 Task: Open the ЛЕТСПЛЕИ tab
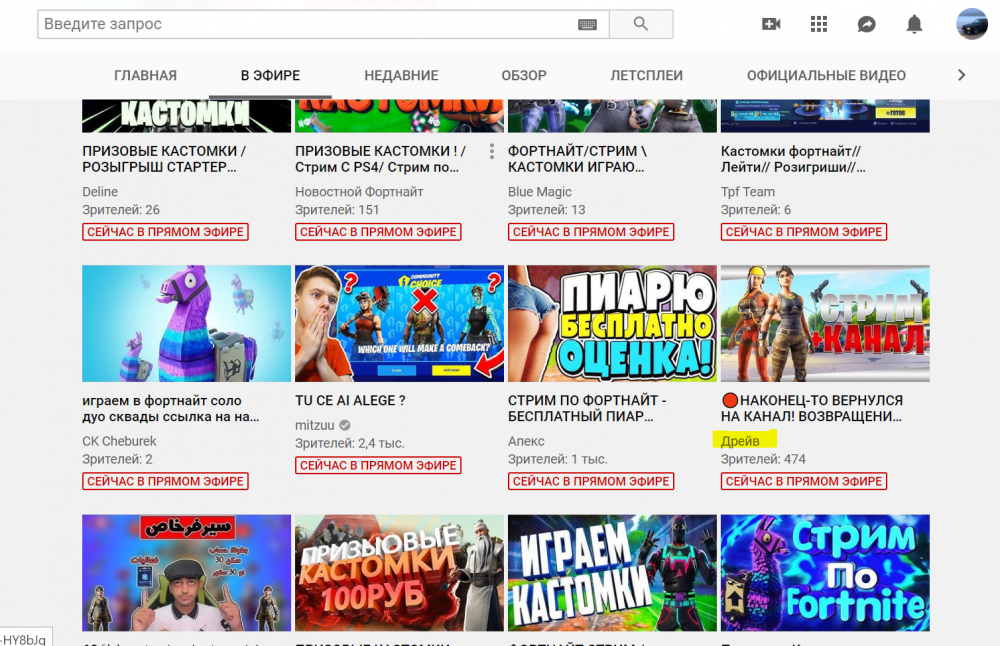(646, 75)
